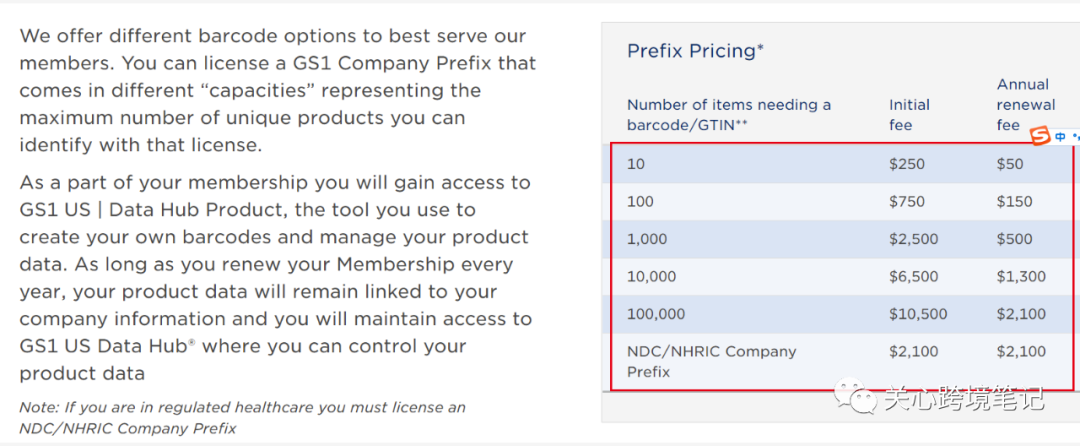Click the Sogou punctuation mode icon
Screen dimensions: 1080x446
click(1076, 137)
